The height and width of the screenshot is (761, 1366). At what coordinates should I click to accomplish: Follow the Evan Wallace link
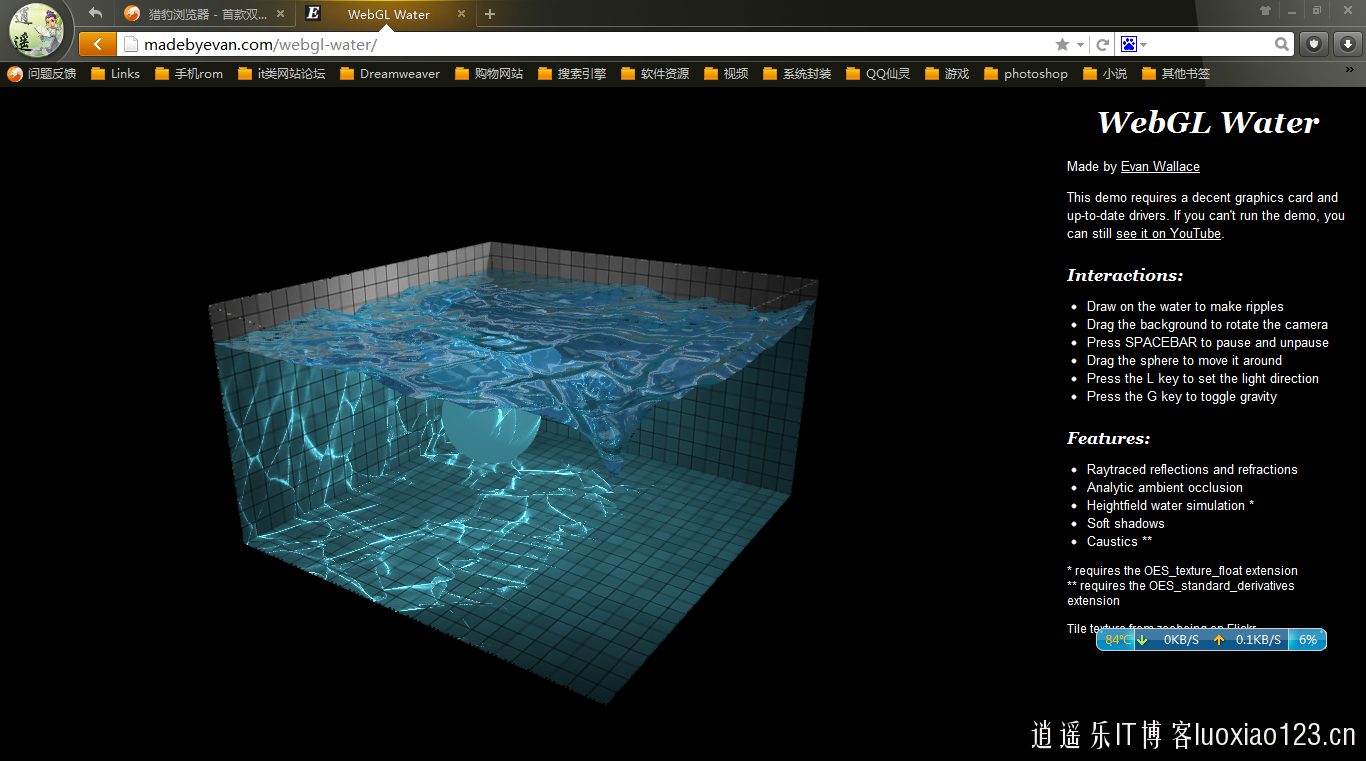1160,167
